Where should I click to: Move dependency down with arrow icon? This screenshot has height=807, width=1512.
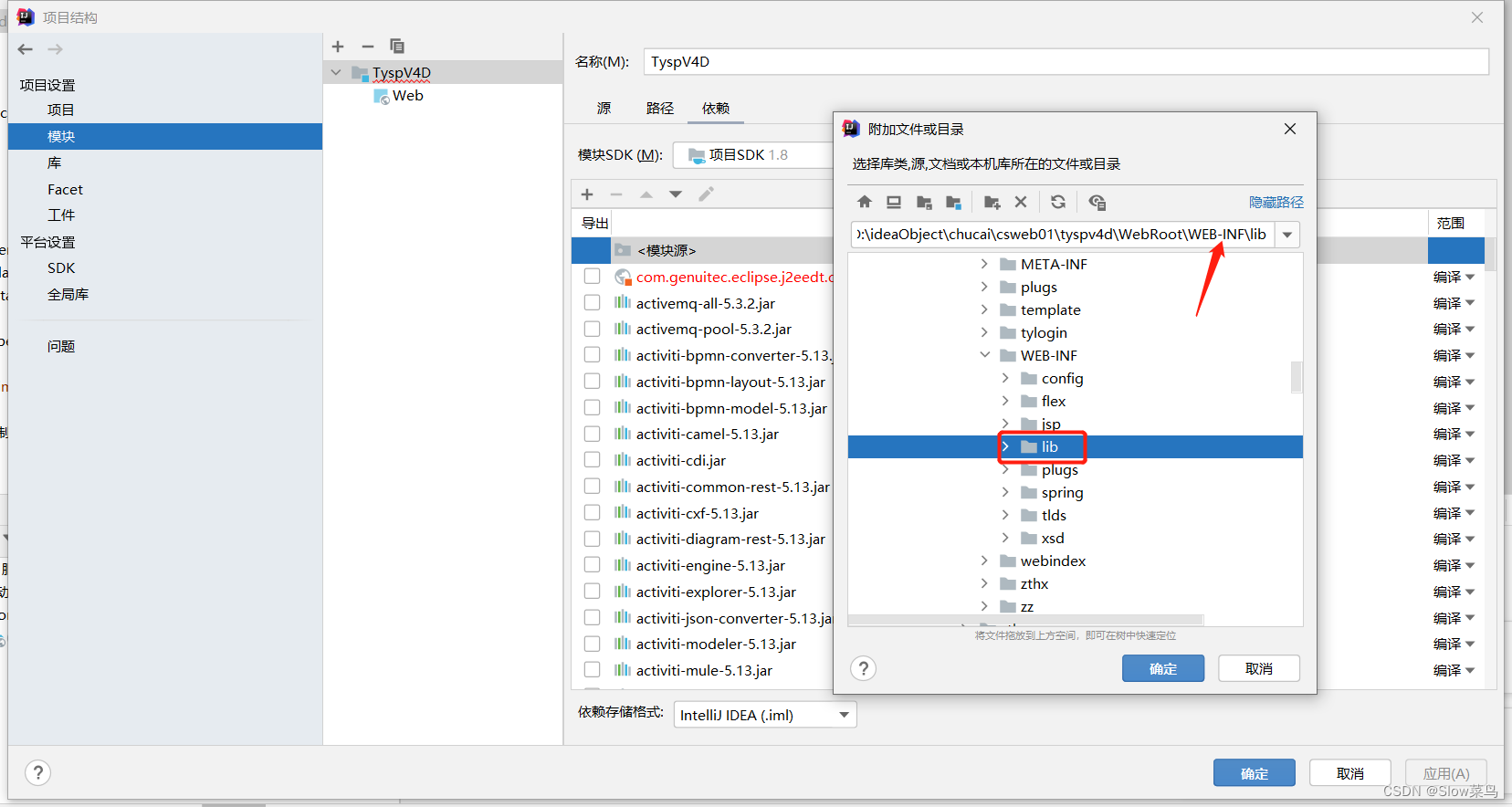[x=676, y=194]
